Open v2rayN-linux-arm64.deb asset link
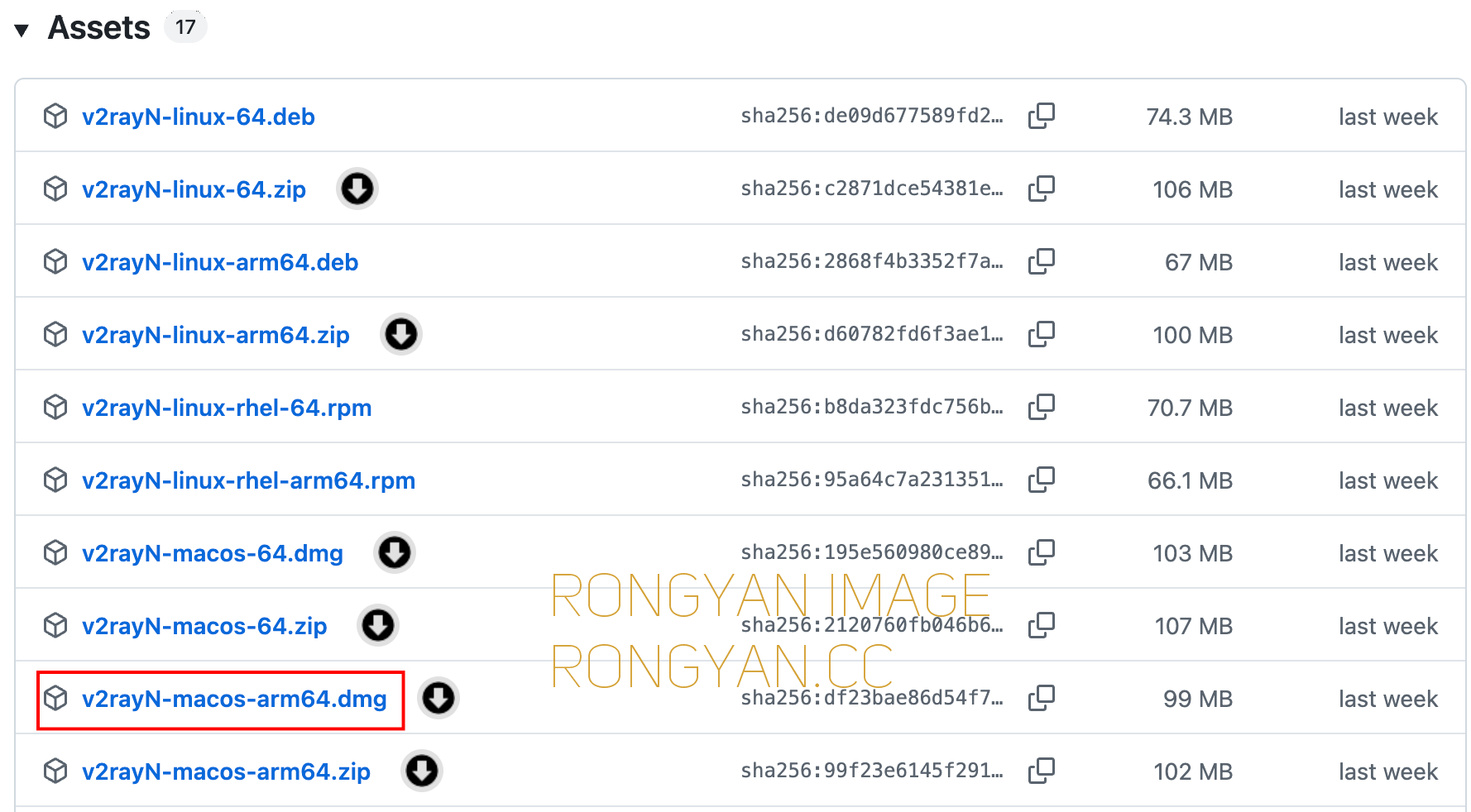The height and width of the screenshot is (812, 1471). click(220, 262)
